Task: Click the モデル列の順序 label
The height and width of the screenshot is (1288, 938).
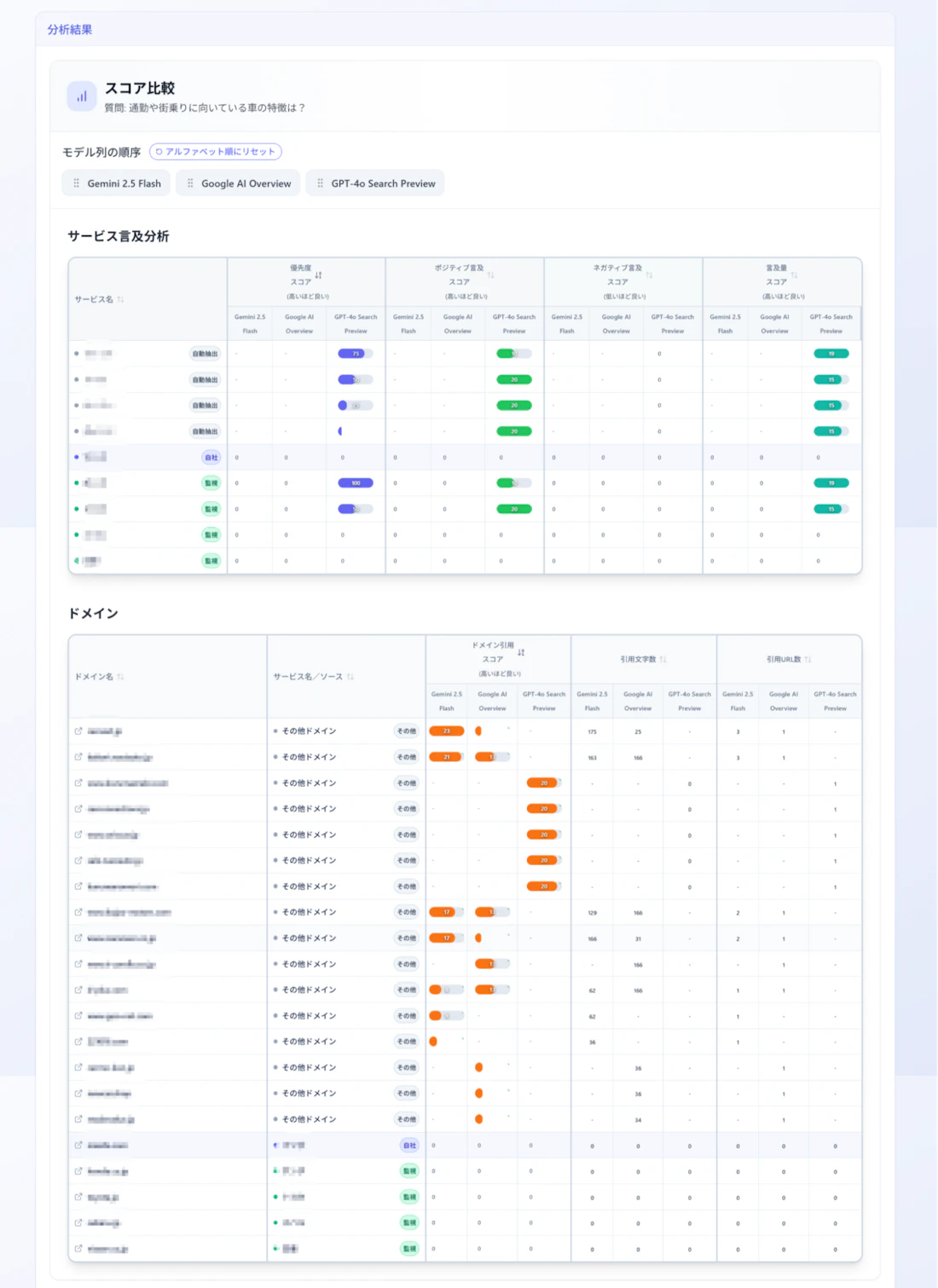Action: [x=101, y=153]
